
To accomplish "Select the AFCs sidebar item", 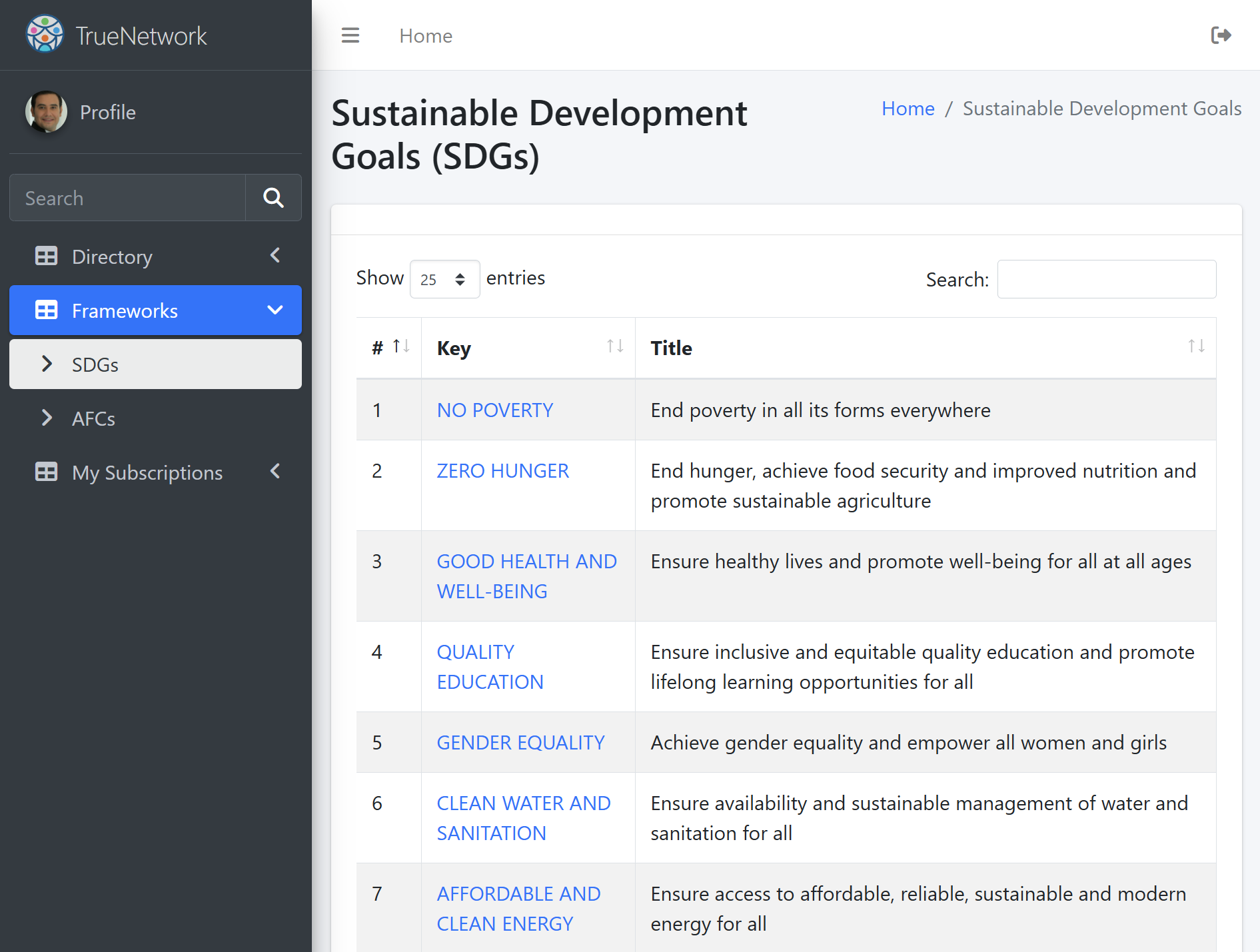I will pos(155,418).
